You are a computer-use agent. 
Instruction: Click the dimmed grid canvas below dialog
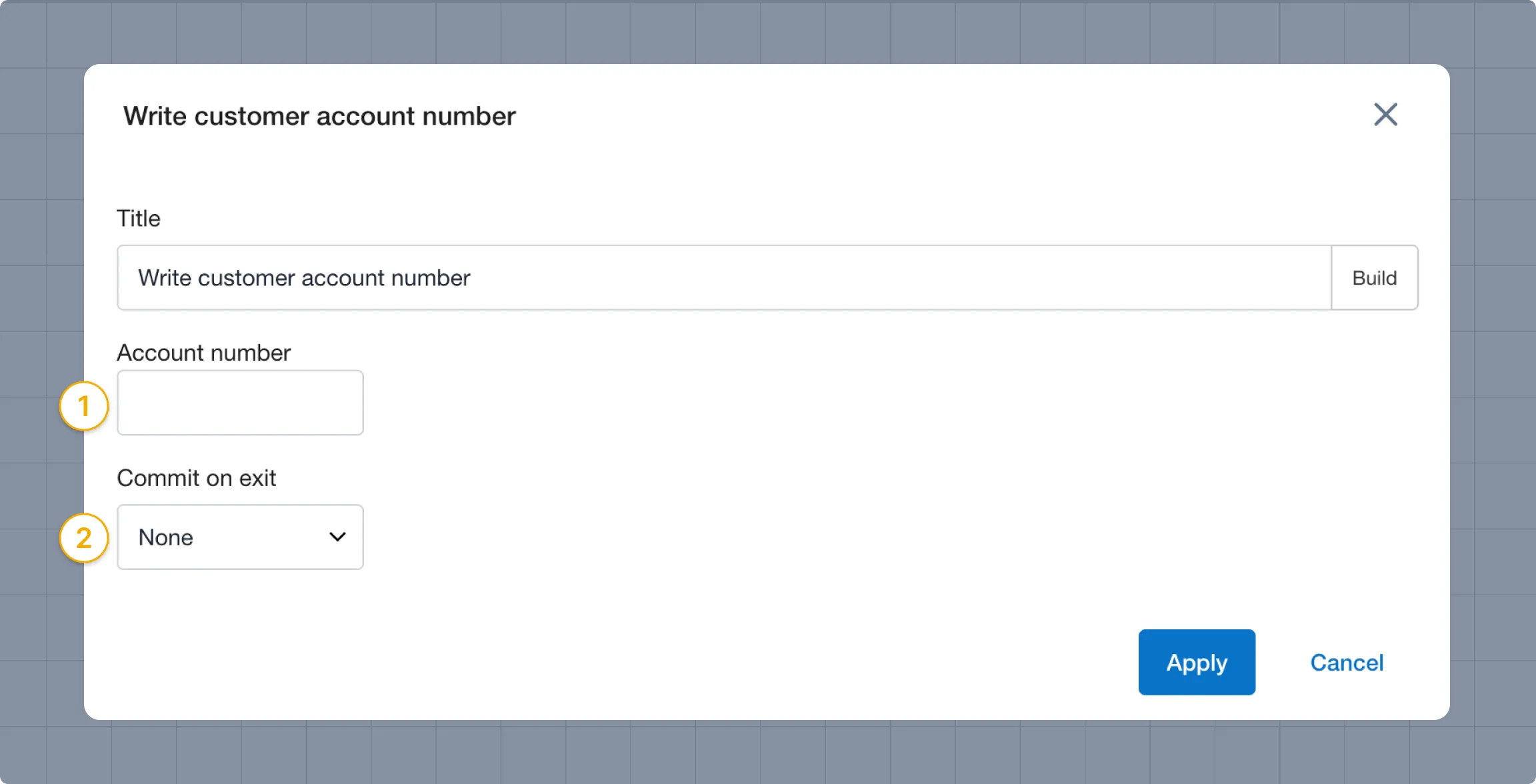pyautogui.click(x=767, y=752)
